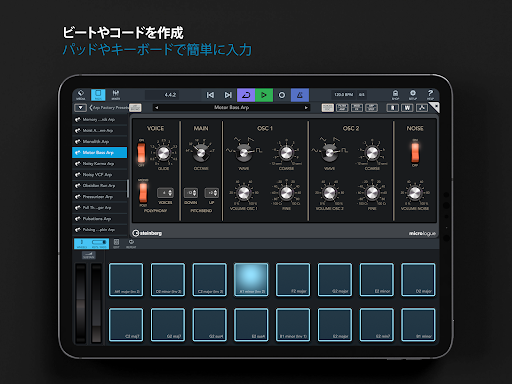Image resolution: width=512 pixels, height=384 pixels.
Task: Click the OSC 2 Wave selector knob
Action: pos(330,153)
